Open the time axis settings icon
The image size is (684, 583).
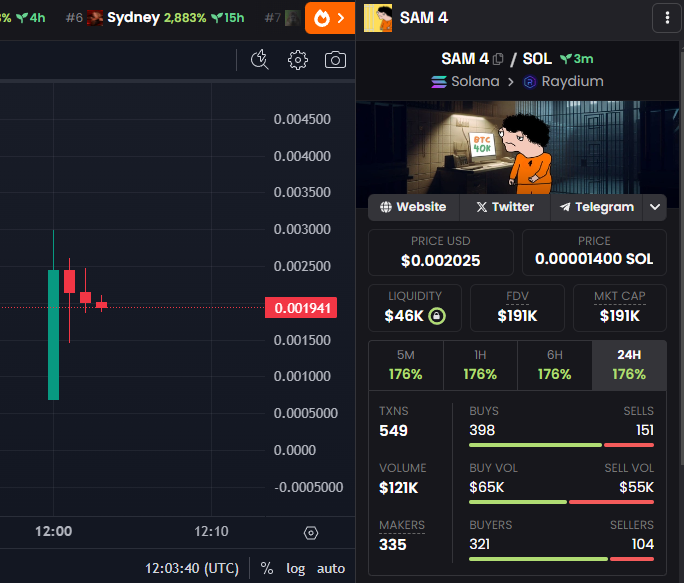[311, 533]
